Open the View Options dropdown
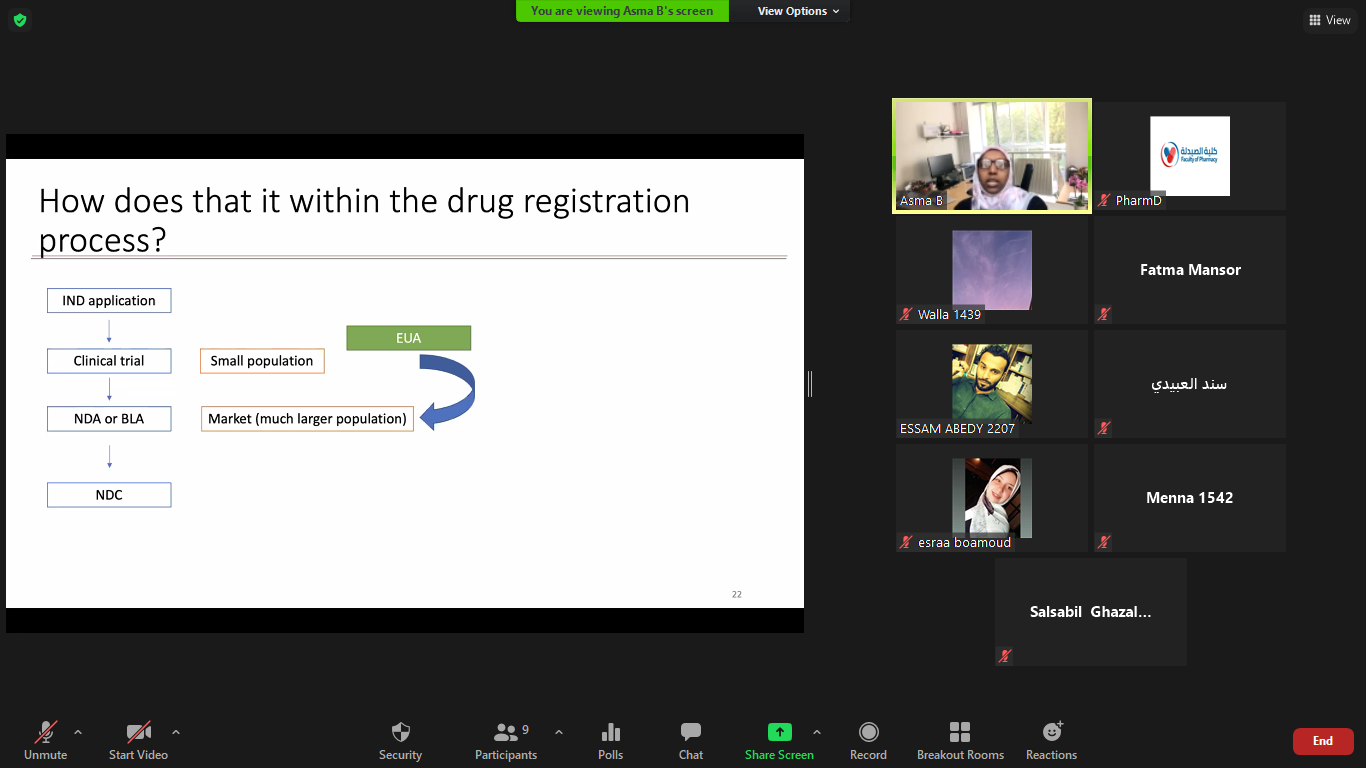1366x768 pixels. coord(797,11)
